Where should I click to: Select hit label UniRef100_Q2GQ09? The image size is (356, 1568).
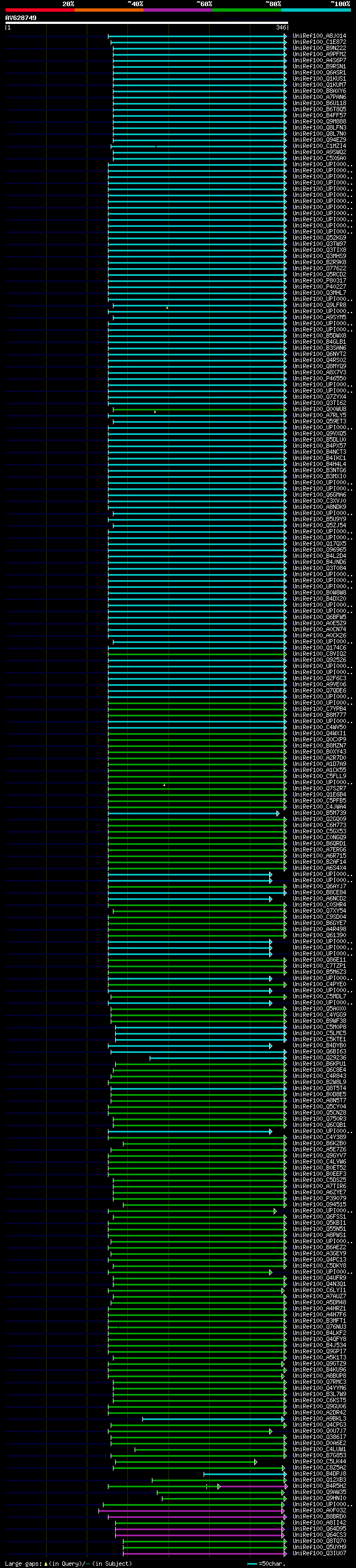click(x=319, y=819)
